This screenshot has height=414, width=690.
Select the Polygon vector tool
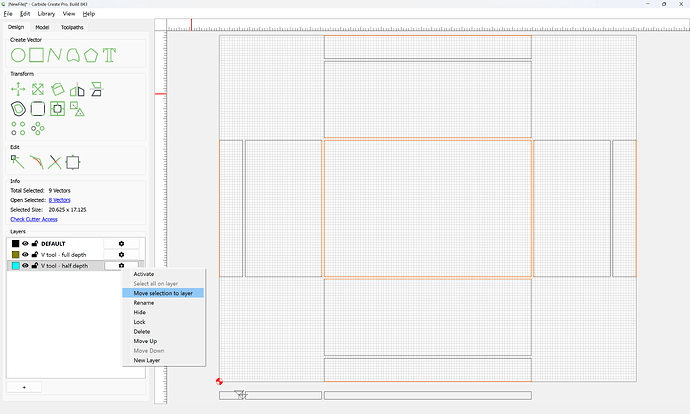coord(91,55)
